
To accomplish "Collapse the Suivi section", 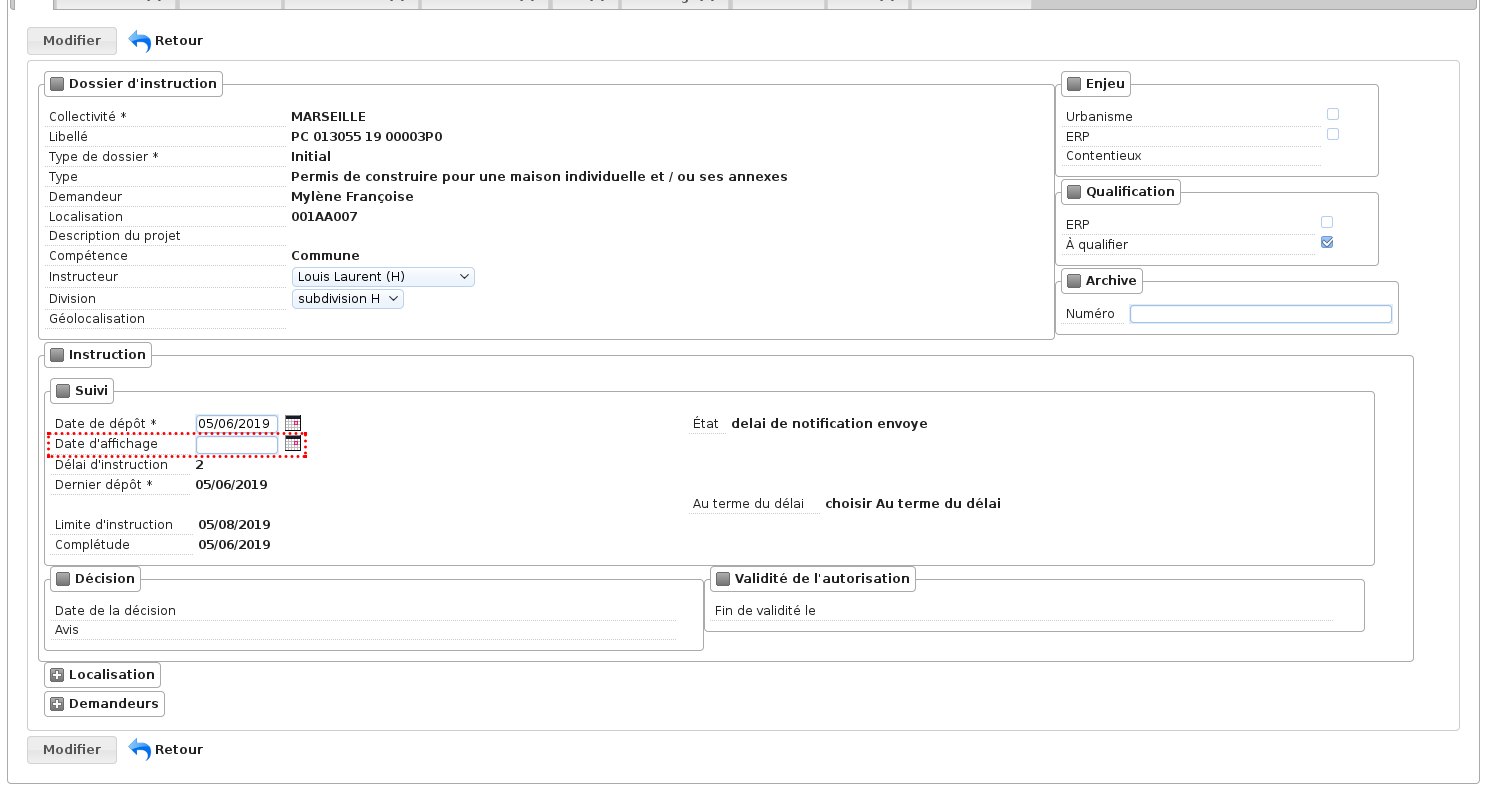I will click(x=63, y=391).
